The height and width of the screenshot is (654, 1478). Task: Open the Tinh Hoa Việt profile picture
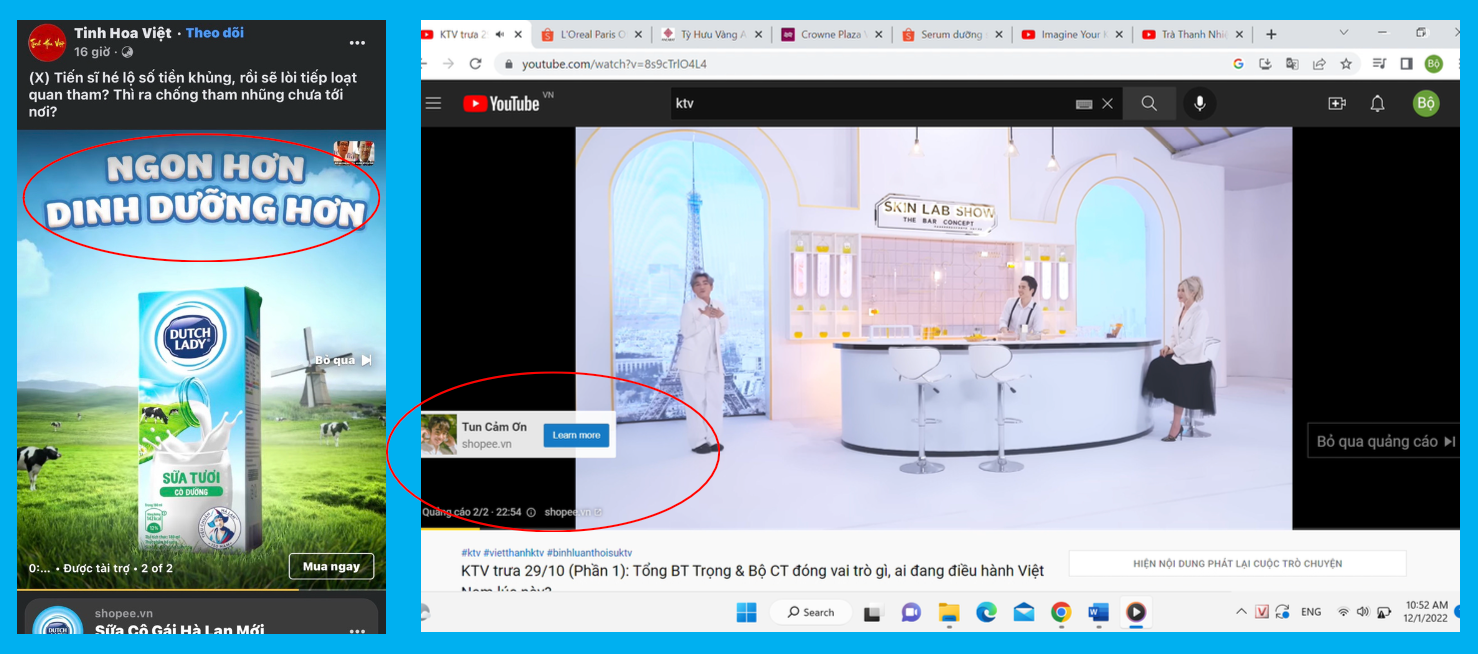coord(47,43)
